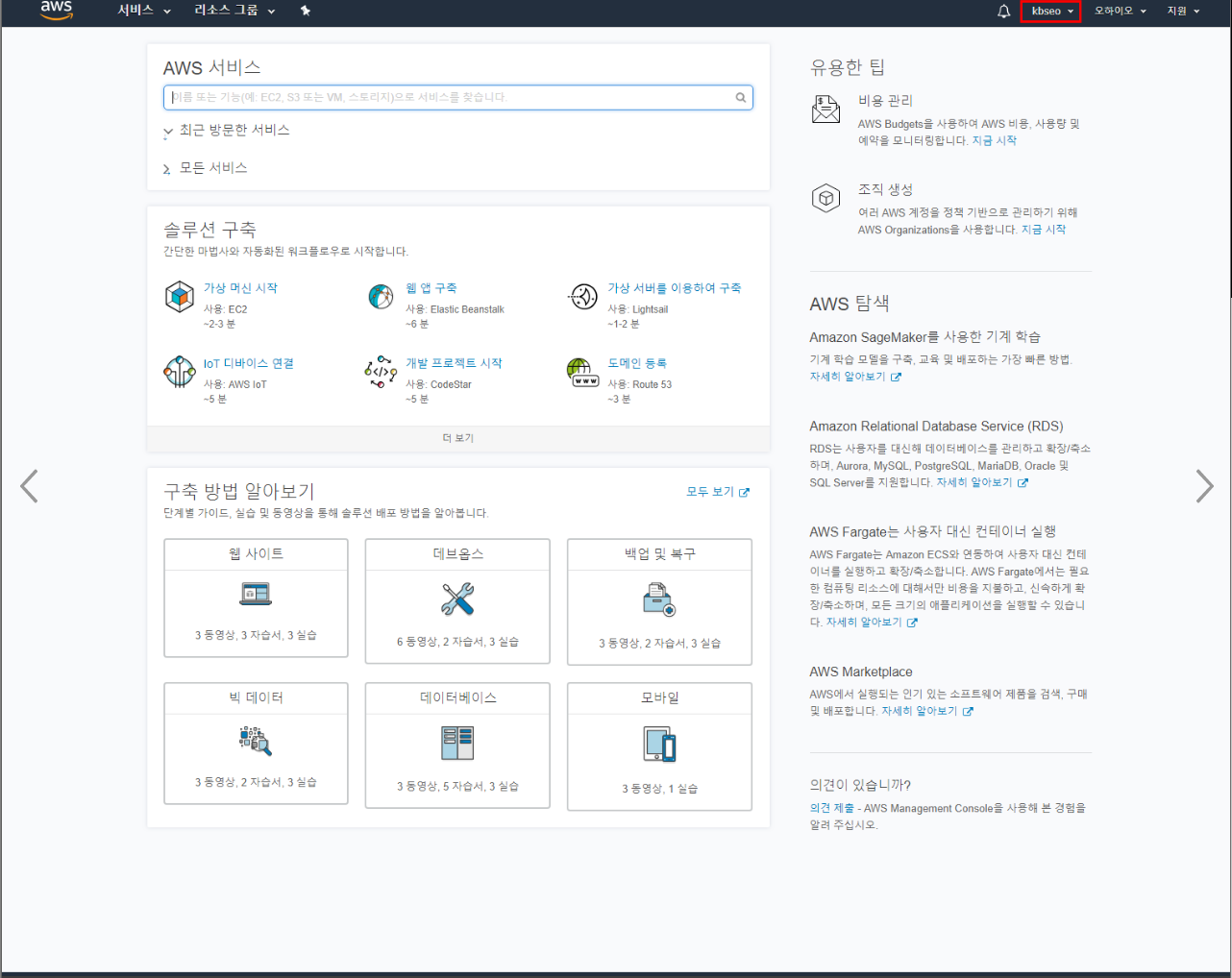The height and width of the screenshot is (978, 1232).
Task: Click the Route 53 www icon
Action: pos(583,372)
